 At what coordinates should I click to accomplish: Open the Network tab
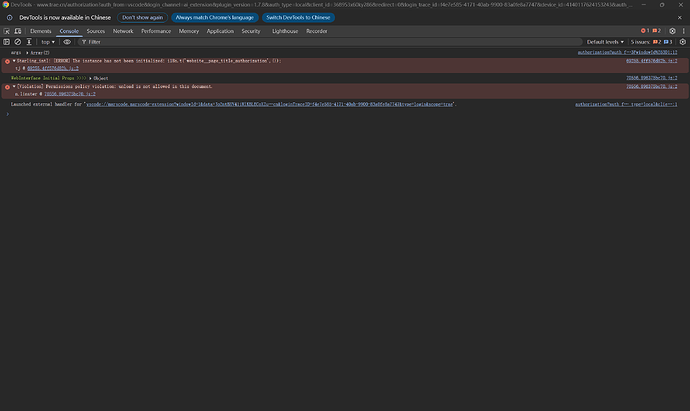[x=123, y=31]
